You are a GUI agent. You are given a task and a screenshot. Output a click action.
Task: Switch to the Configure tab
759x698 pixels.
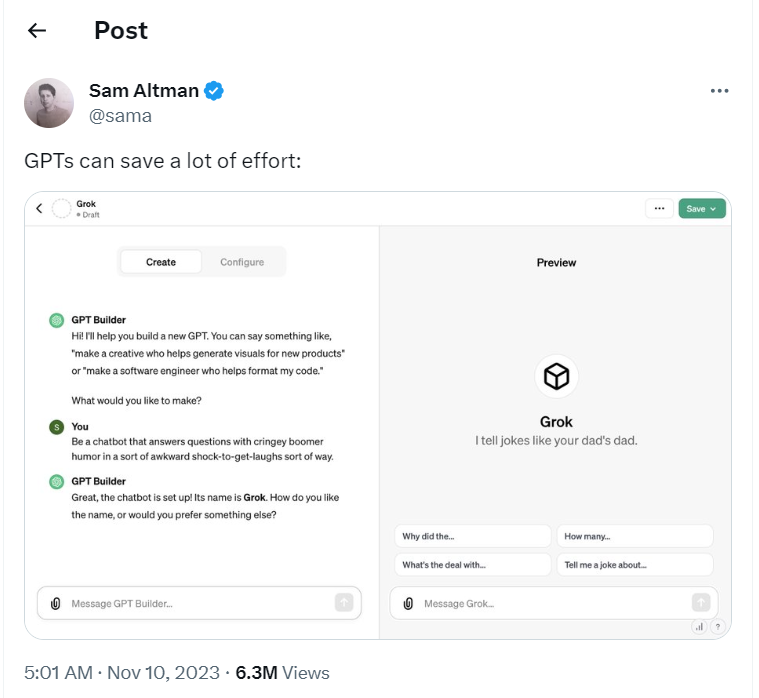tap(242, 262)
